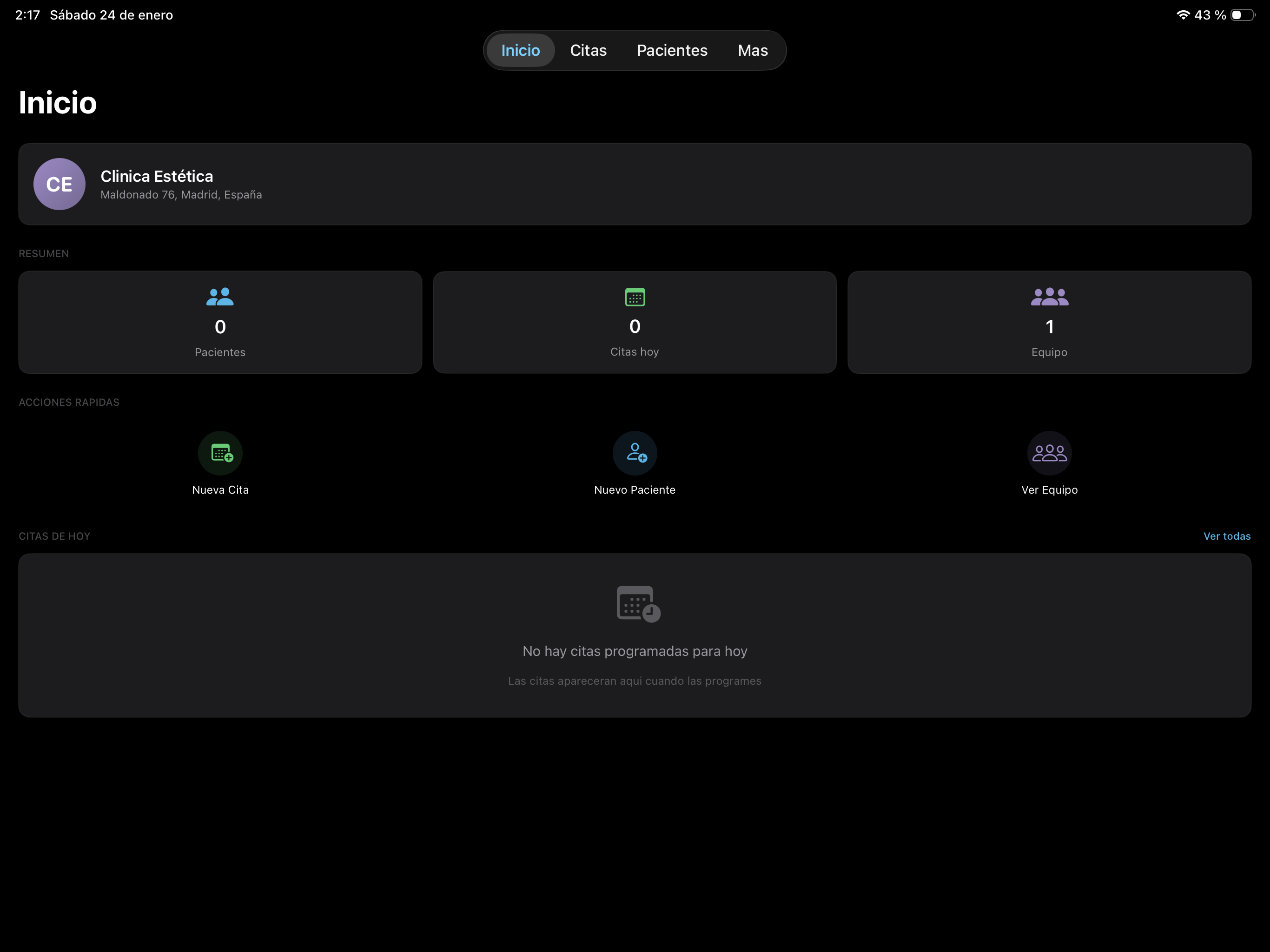Tap the CE clinic avatar
The height and width of the screenshot is (952, 1270).
(59, 185)
